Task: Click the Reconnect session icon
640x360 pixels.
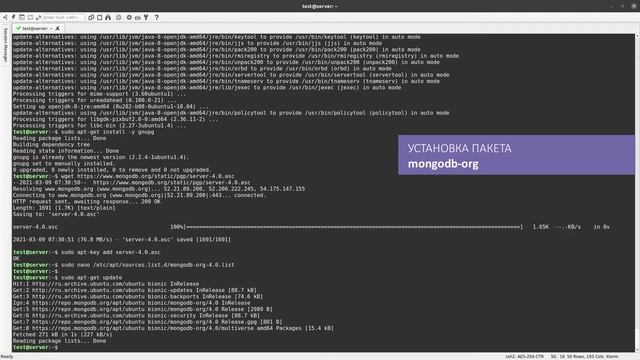Action: pyautogui.click(x=38, y=18)
